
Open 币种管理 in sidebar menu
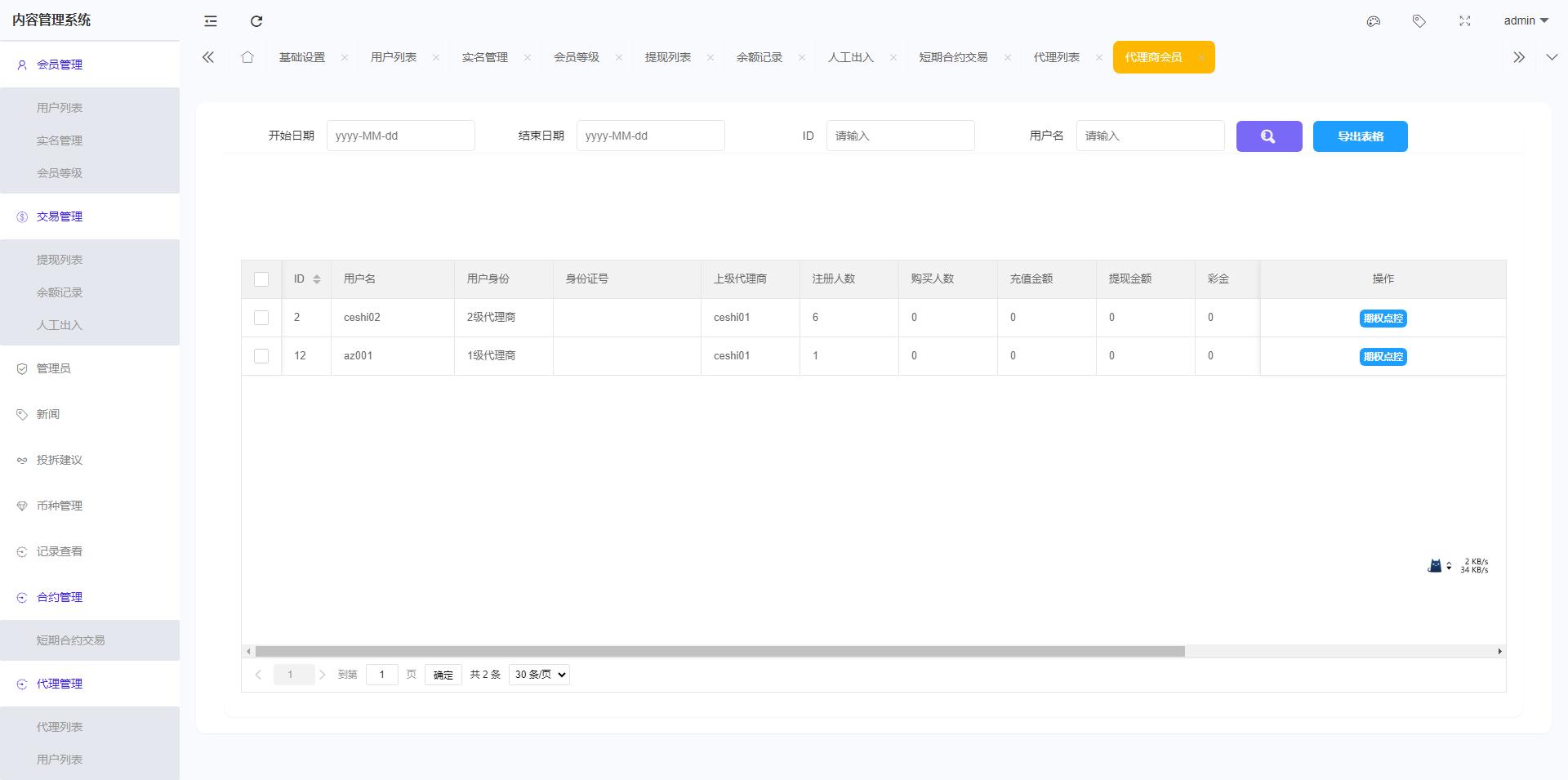60,506
